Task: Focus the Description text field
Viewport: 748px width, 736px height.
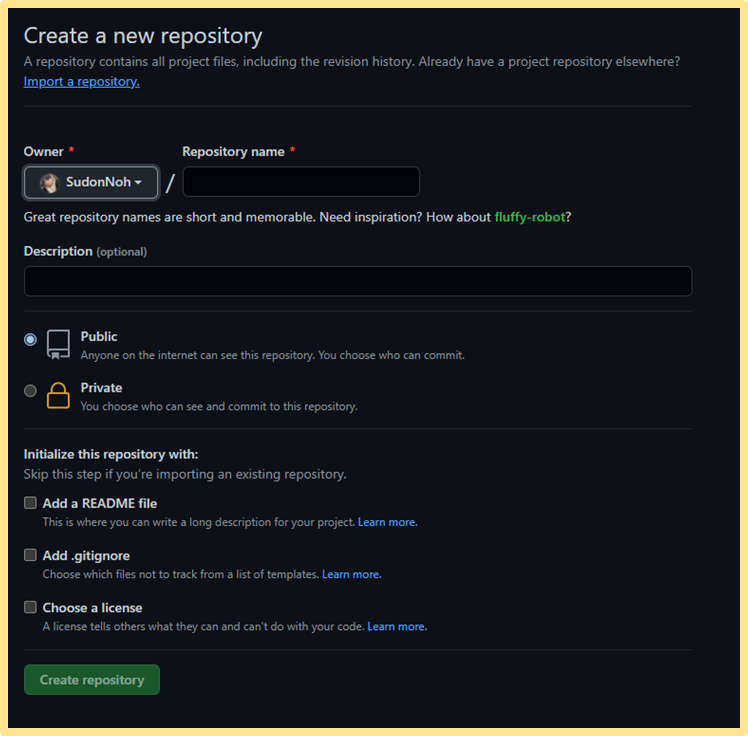Action: (358, 281)
